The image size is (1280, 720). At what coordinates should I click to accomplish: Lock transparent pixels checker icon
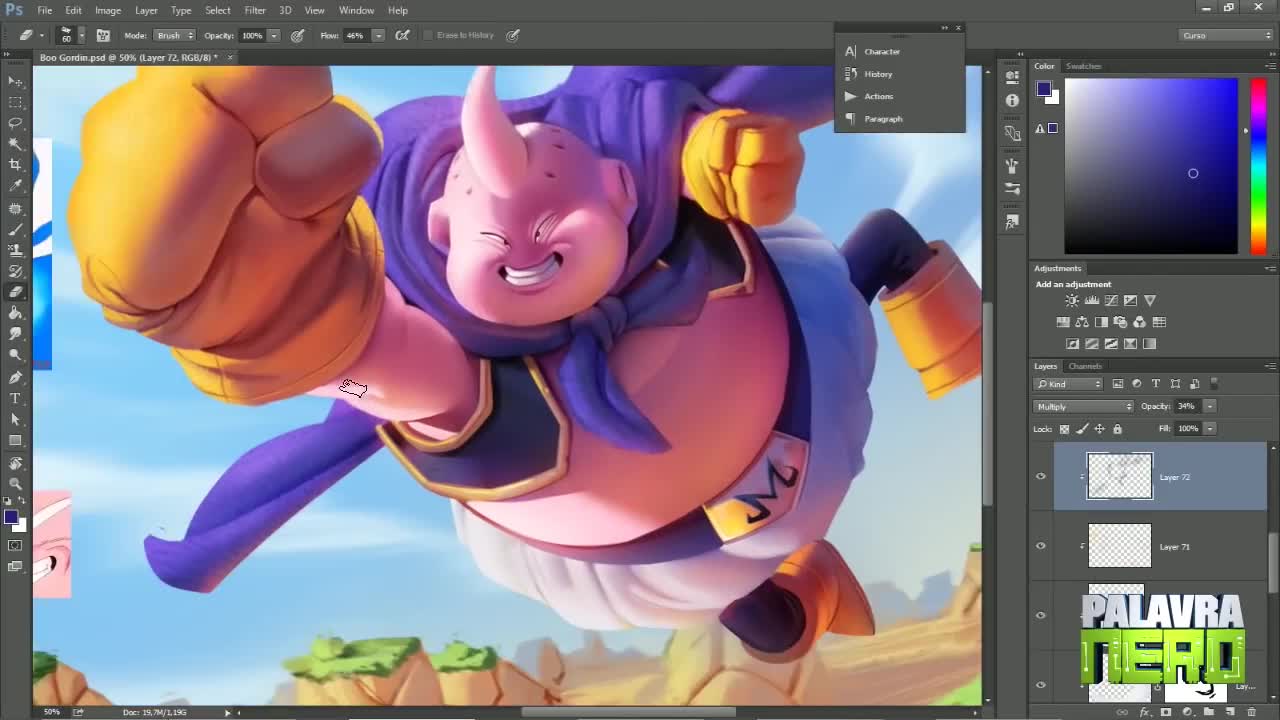pos(1064,429)
